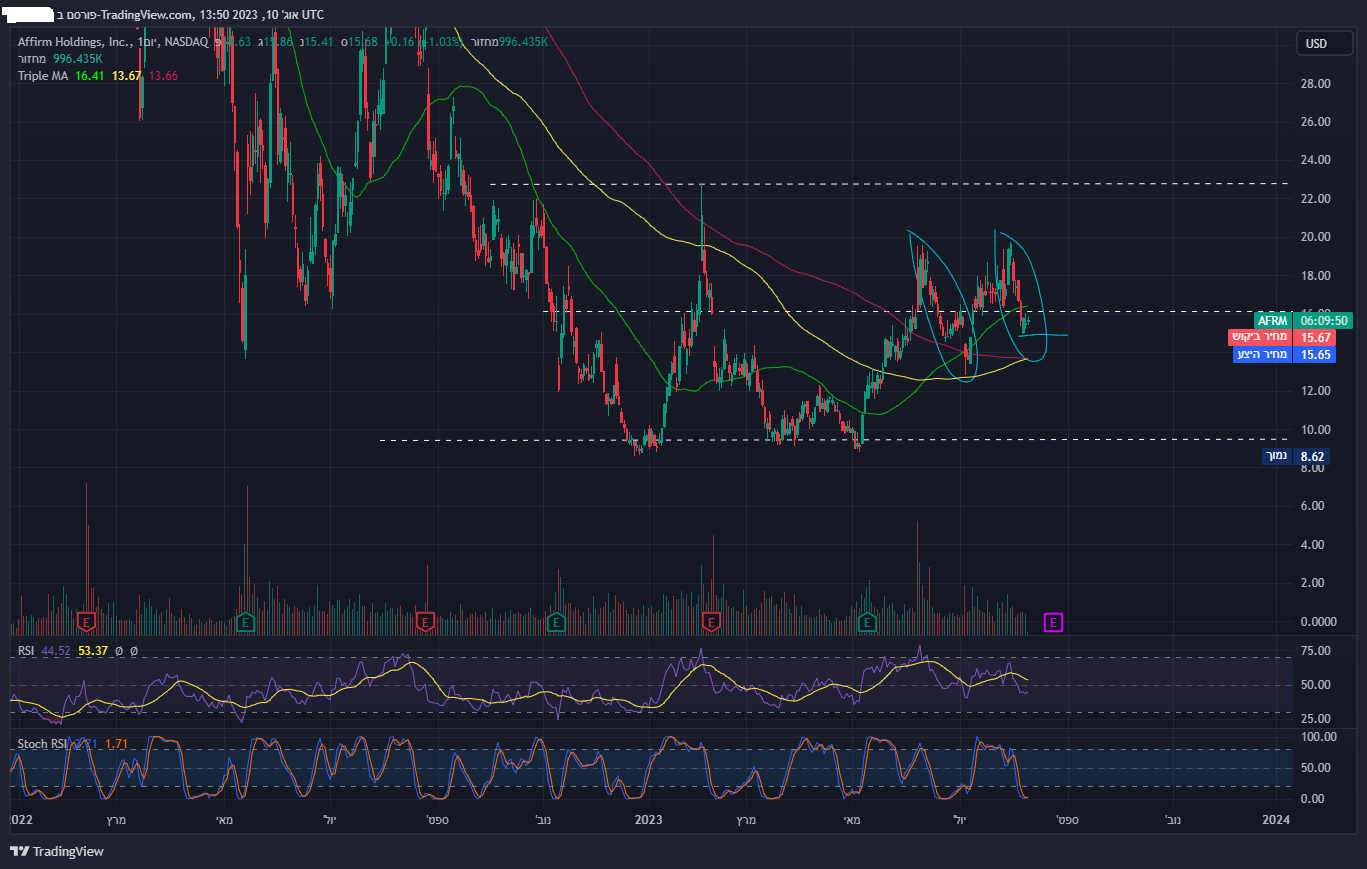
Task: Click the TradingView logo in the footer
Action: coord(57,851)
